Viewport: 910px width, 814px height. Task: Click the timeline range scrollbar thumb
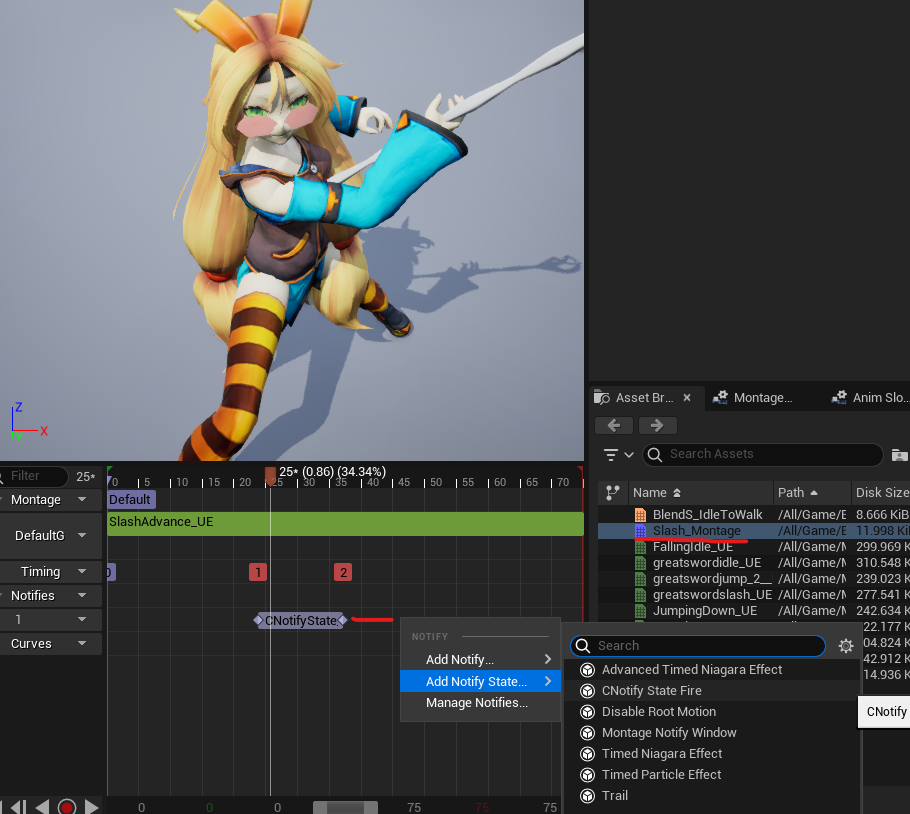pos(345,807)
